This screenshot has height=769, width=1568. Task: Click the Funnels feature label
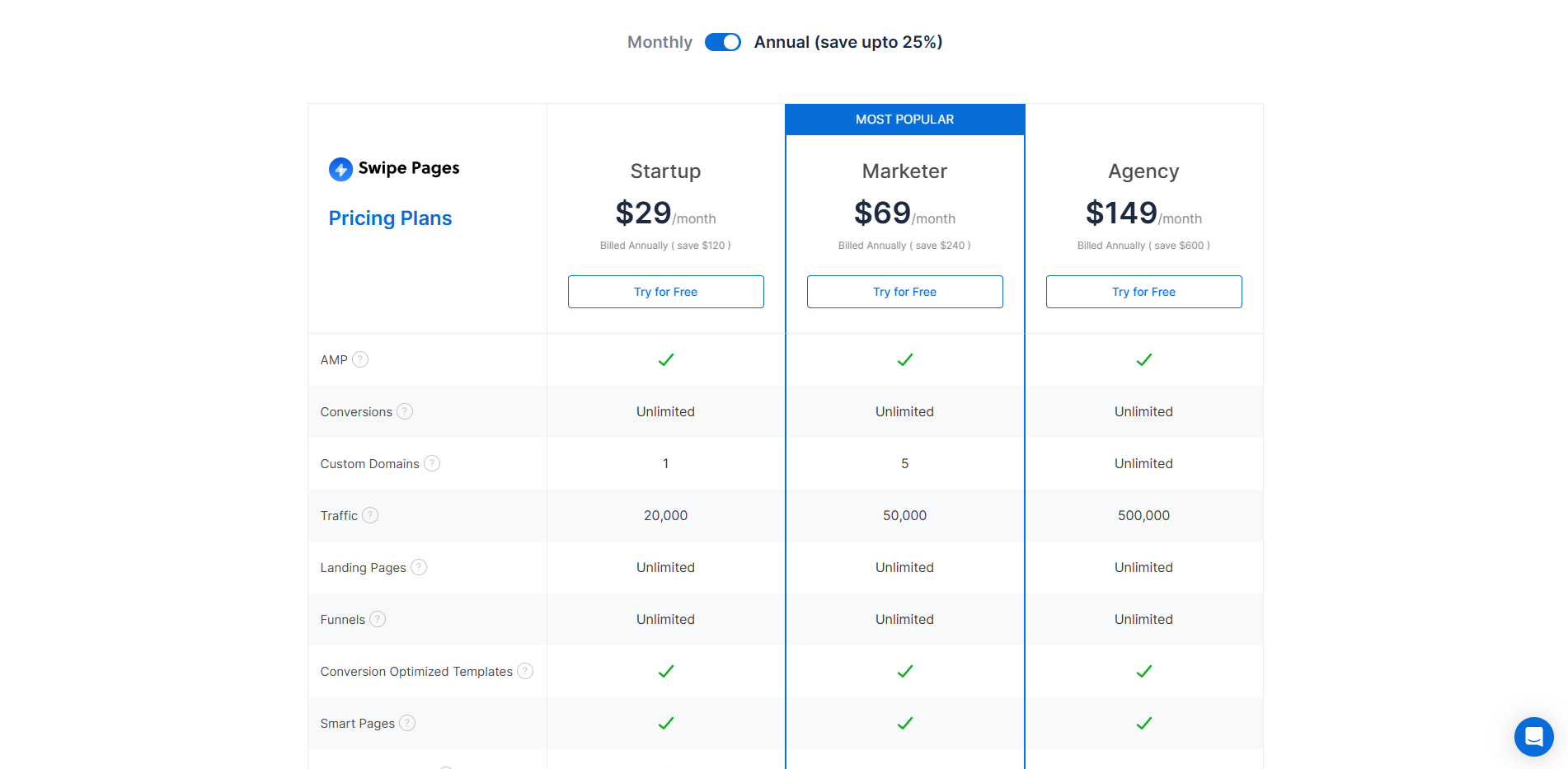342,620
